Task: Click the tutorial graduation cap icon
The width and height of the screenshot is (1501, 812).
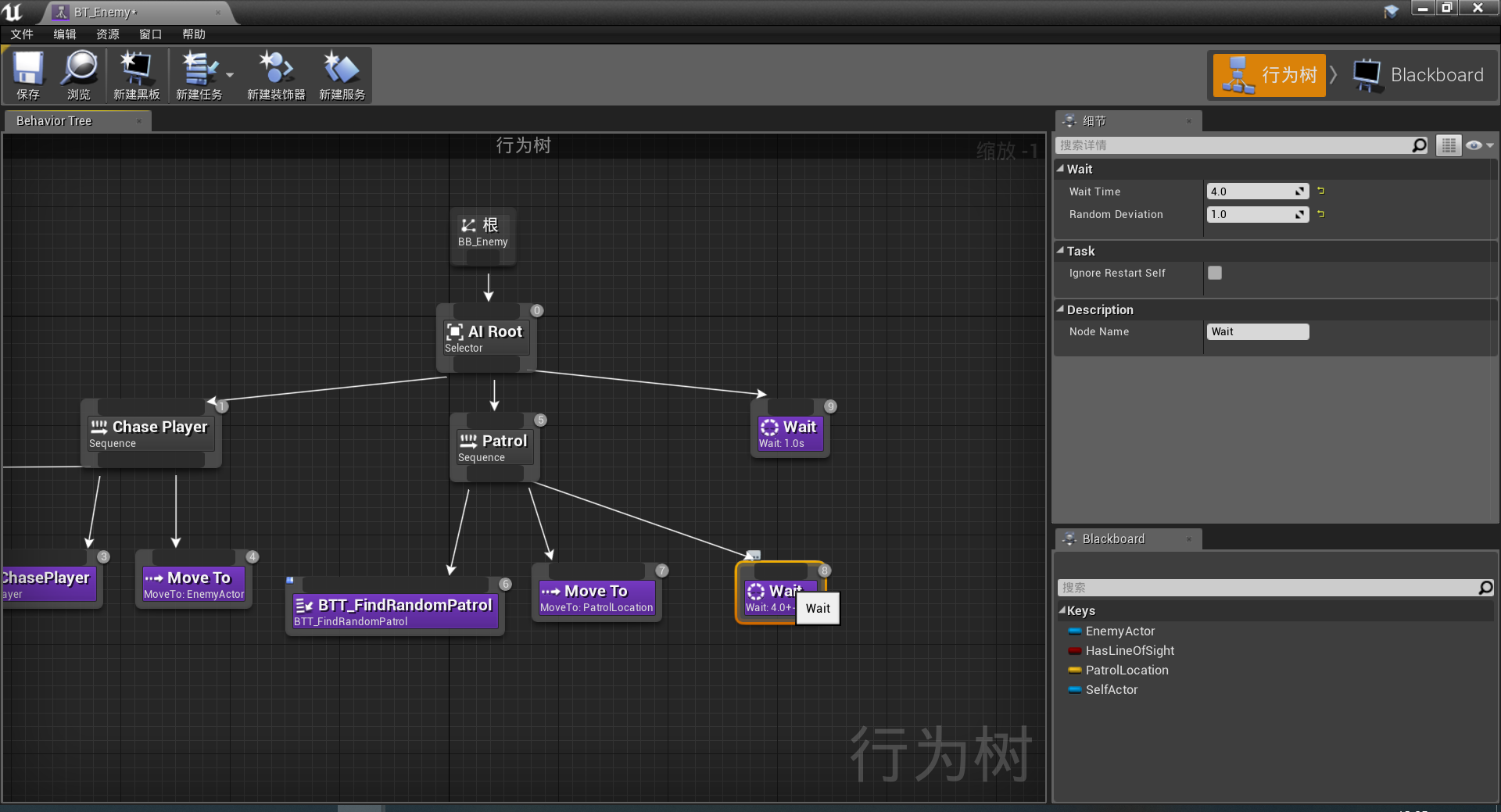Action: (1391, 11)
